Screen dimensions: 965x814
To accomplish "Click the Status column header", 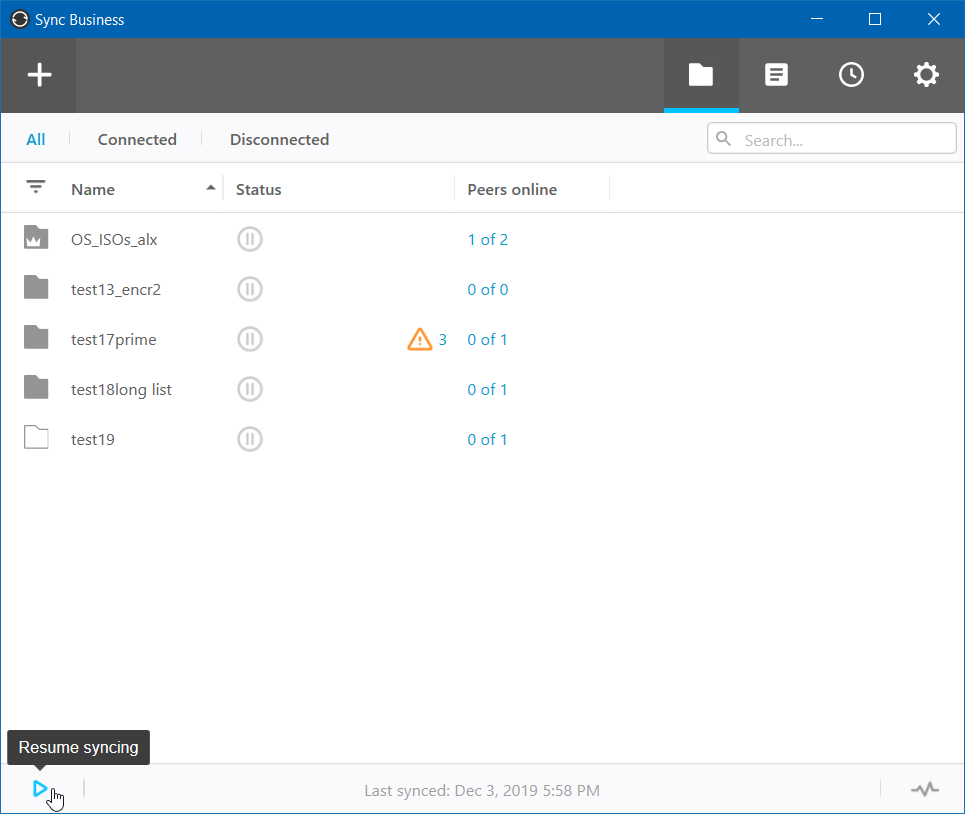I will (x=258, y=190).
